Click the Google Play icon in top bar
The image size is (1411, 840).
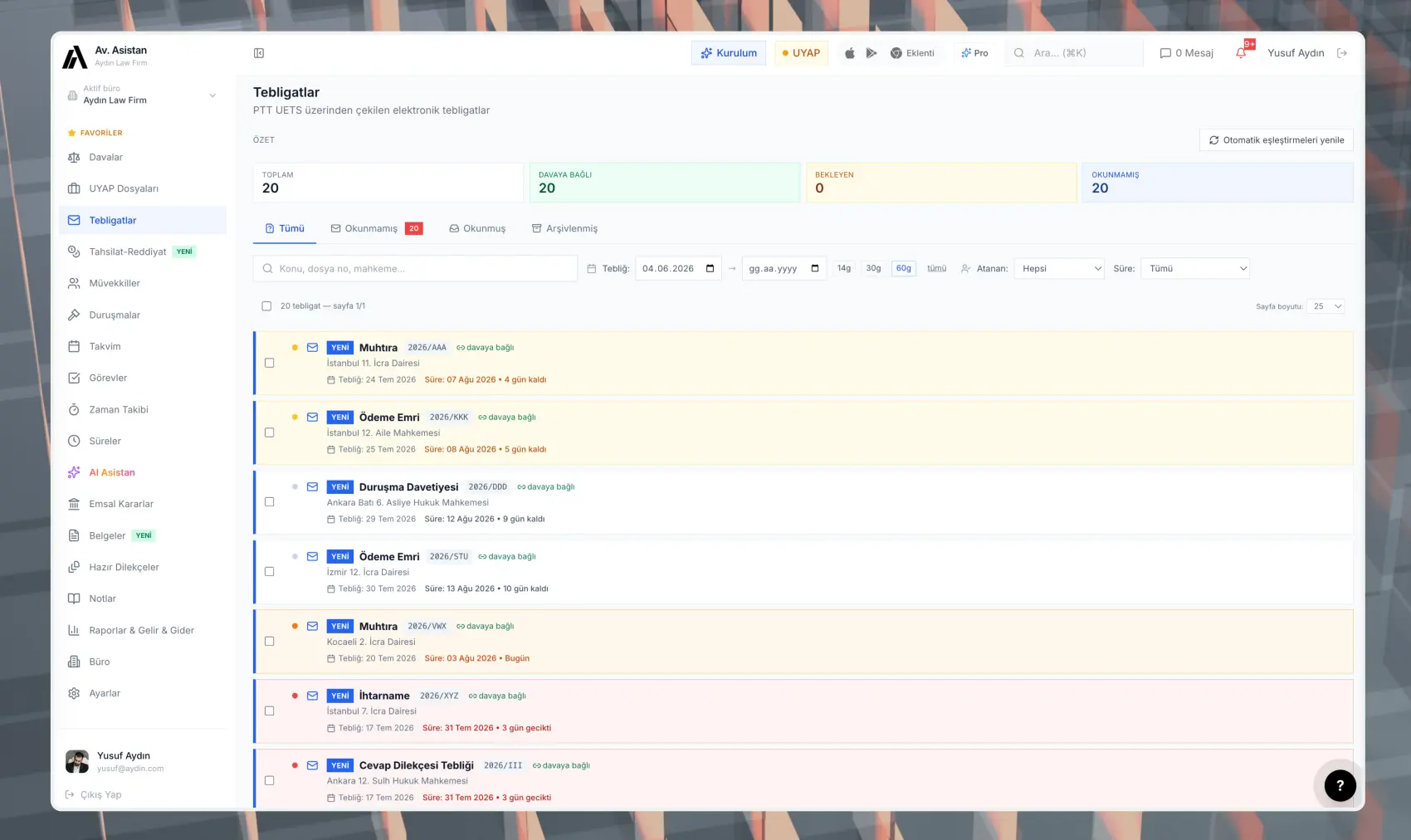pos(871,53)
